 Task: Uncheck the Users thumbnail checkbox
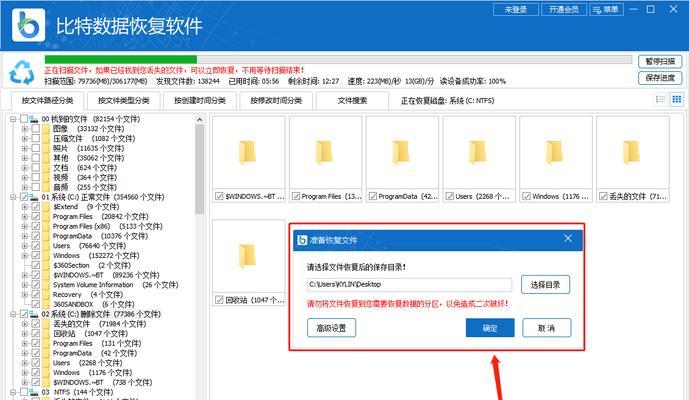(450, 196)
